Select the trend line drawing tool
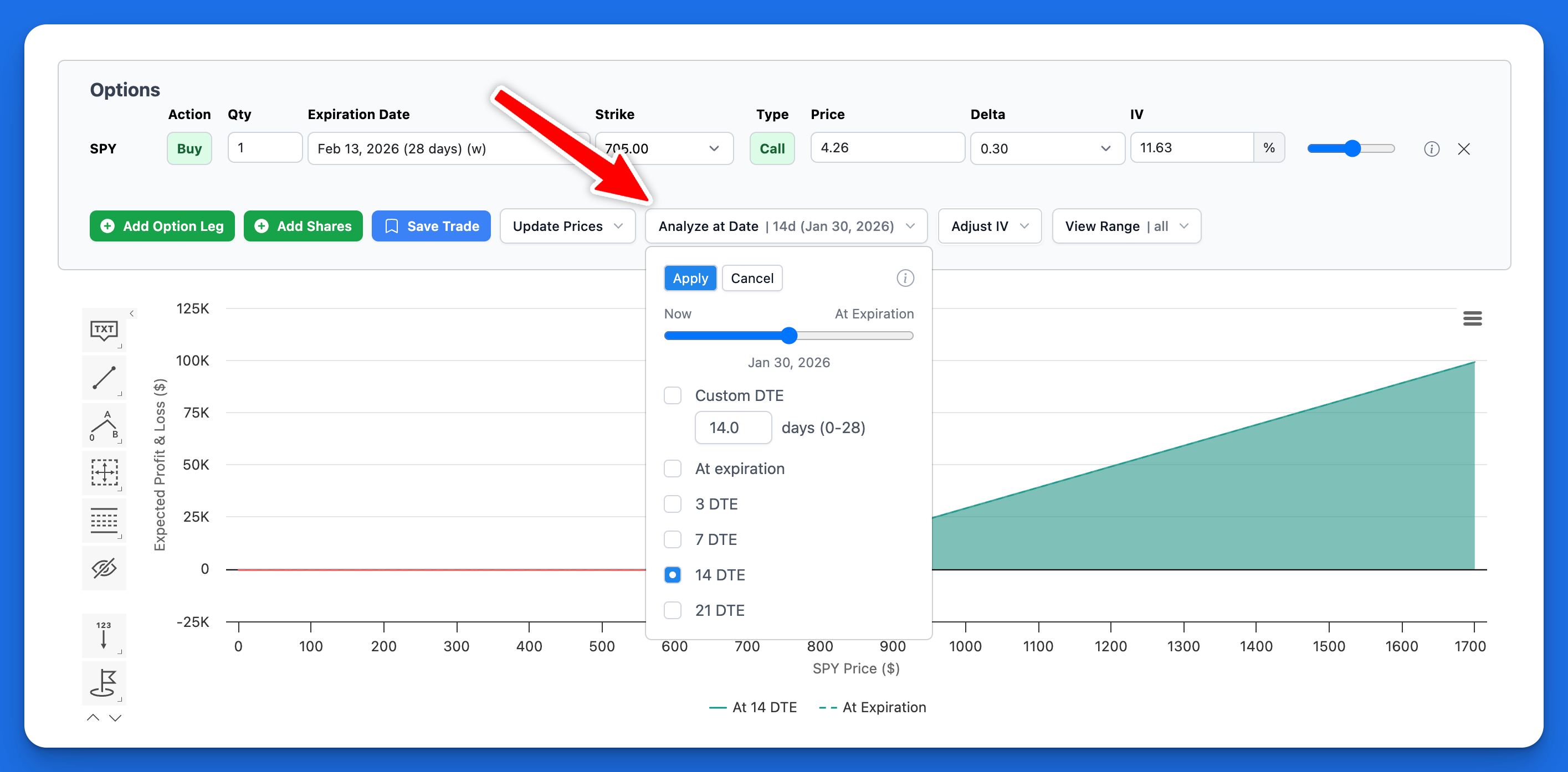The image size is (1568, 772). [104, 378]
